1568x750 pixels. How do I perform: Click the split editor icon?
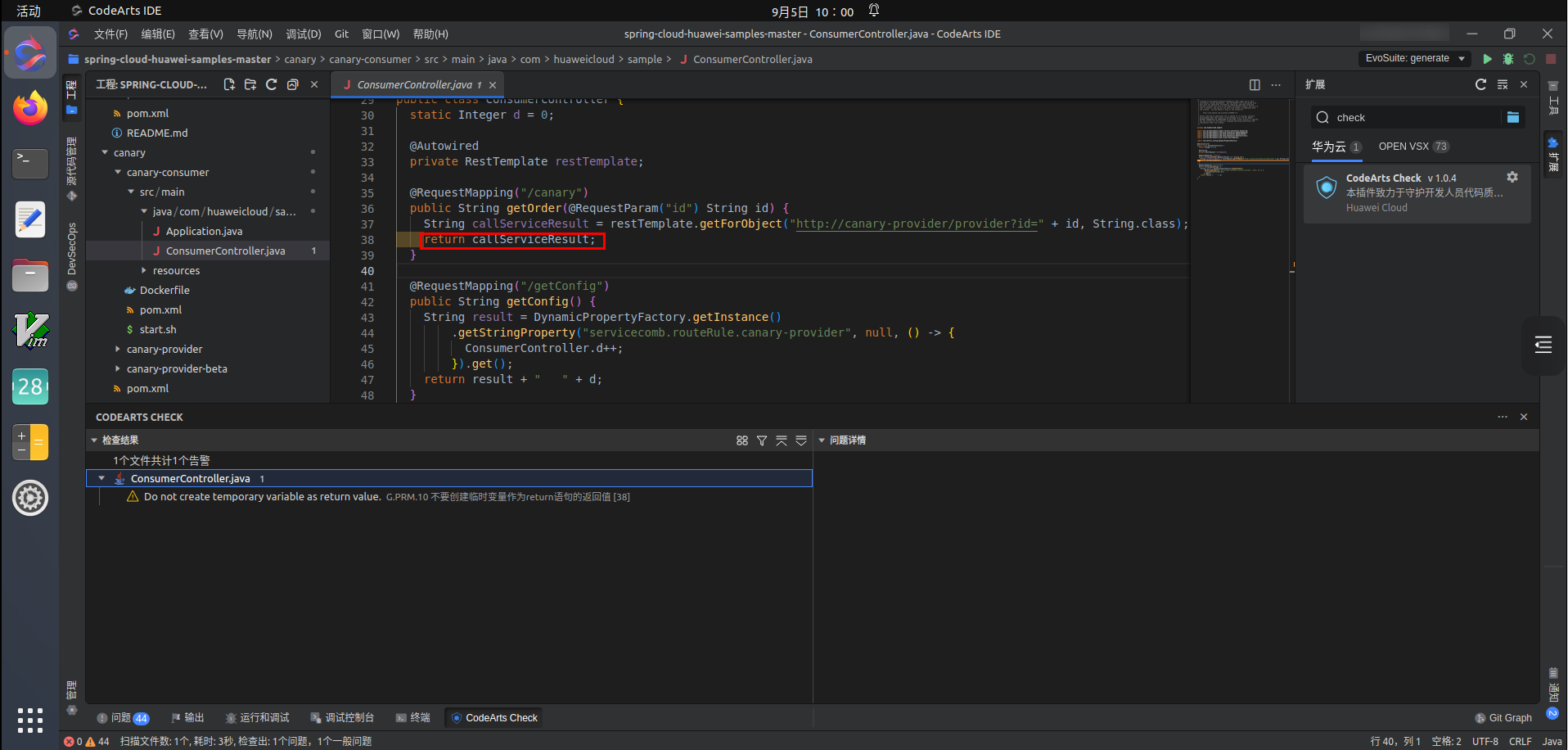(x=1255, y=84)
